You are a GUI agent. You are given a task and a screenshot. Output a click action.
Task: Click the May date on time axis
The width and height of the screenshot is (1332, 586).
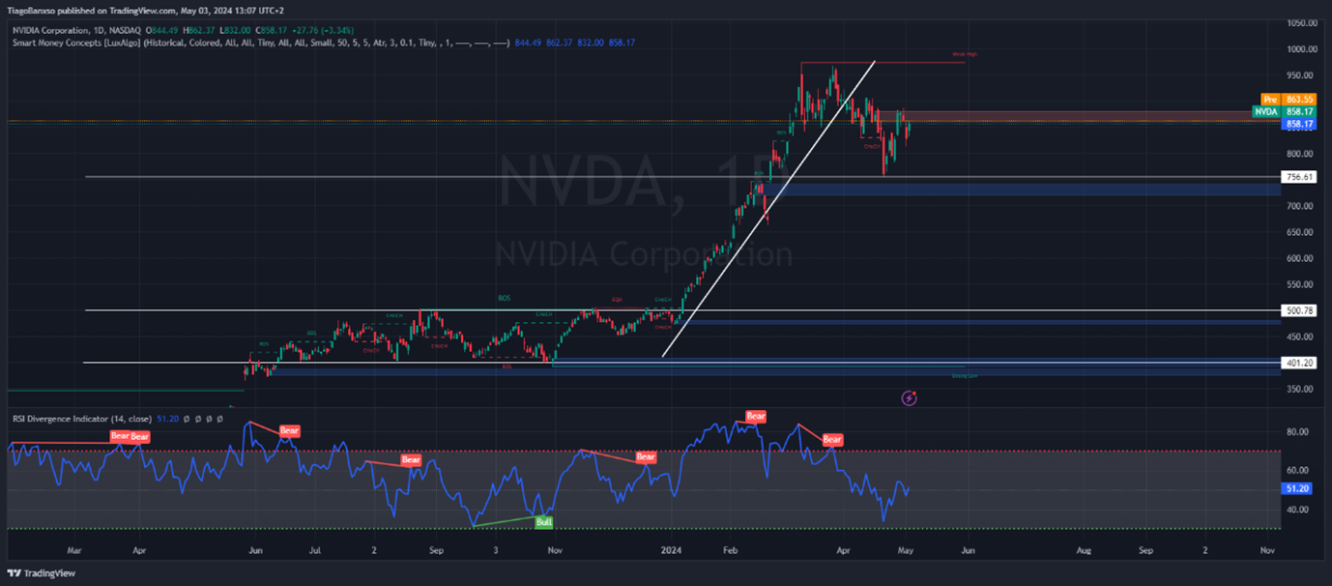point(905,550)
